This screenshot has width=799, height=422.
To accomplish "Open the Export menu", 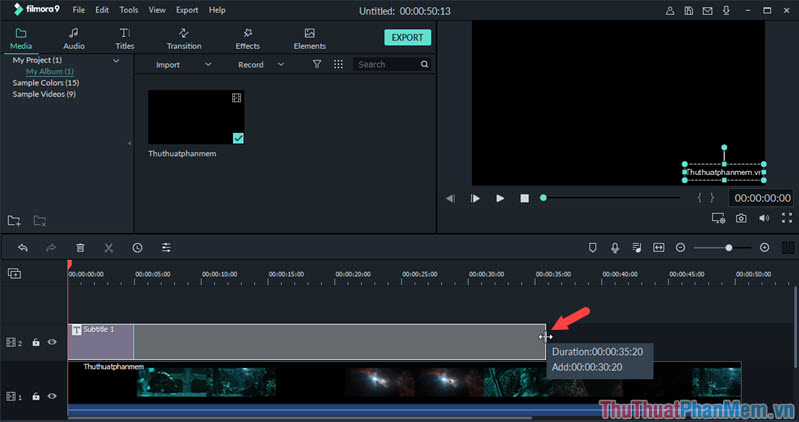I will click(187, 10).
